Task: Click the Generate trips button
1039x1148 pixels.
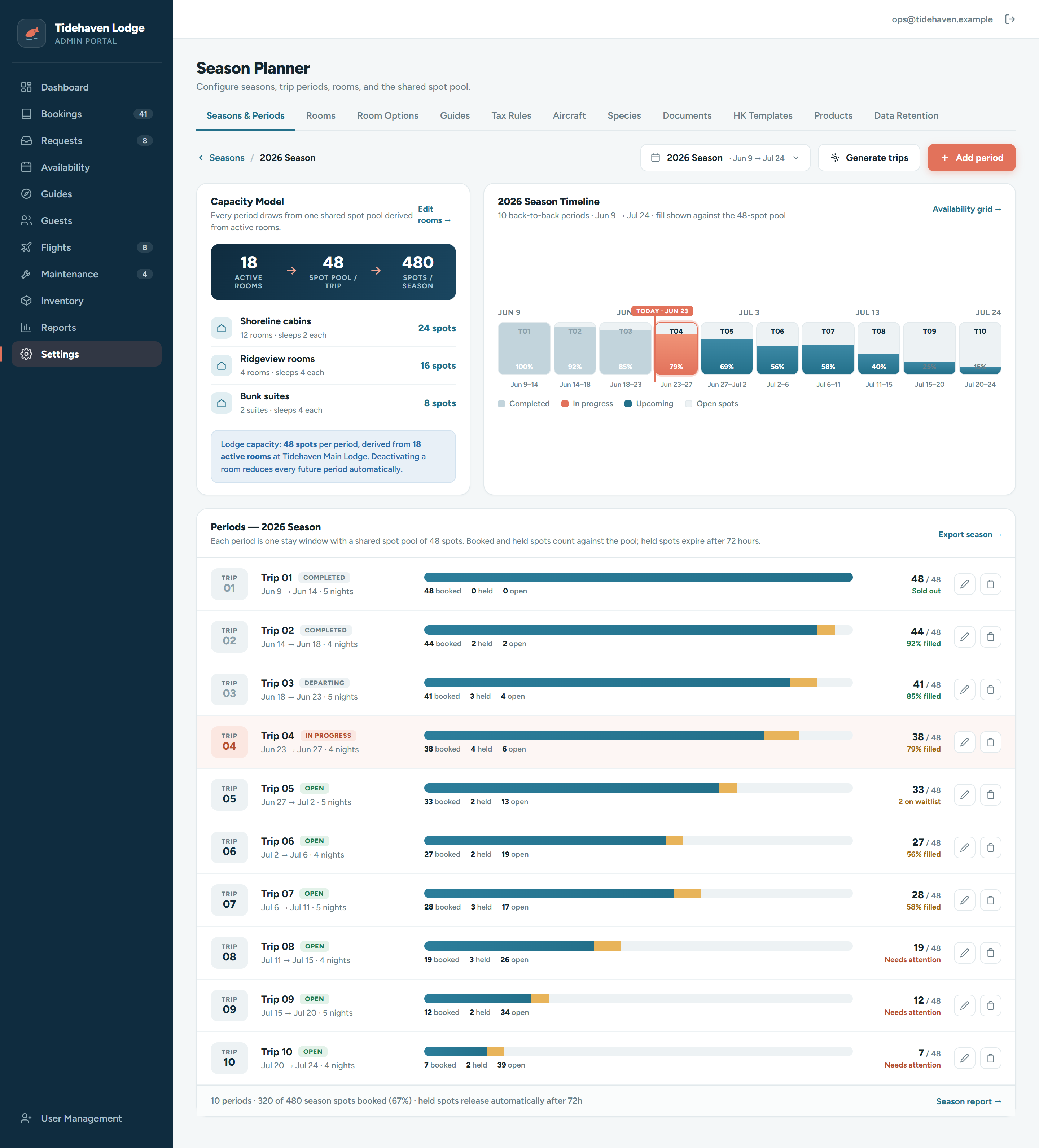Action: pos(869,158)
